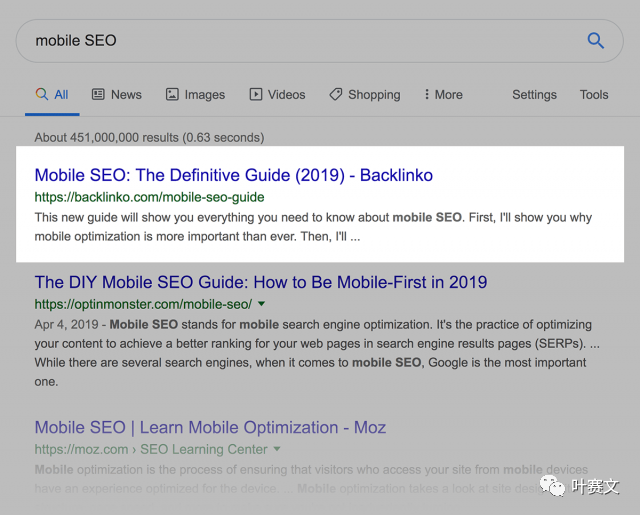Click the backlinko.com green URL
Viewport: 640px width, 515px height.
[x=149, y=197]
